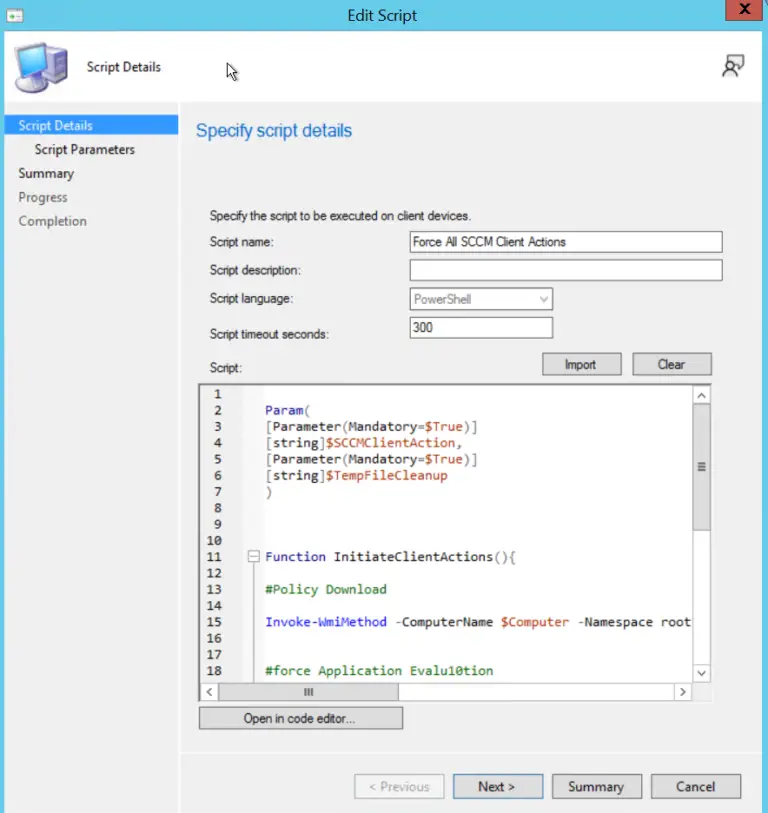Viewport: 768px width, 813px height.
Task: Close the Edit Script window
Action: [744, 12]
